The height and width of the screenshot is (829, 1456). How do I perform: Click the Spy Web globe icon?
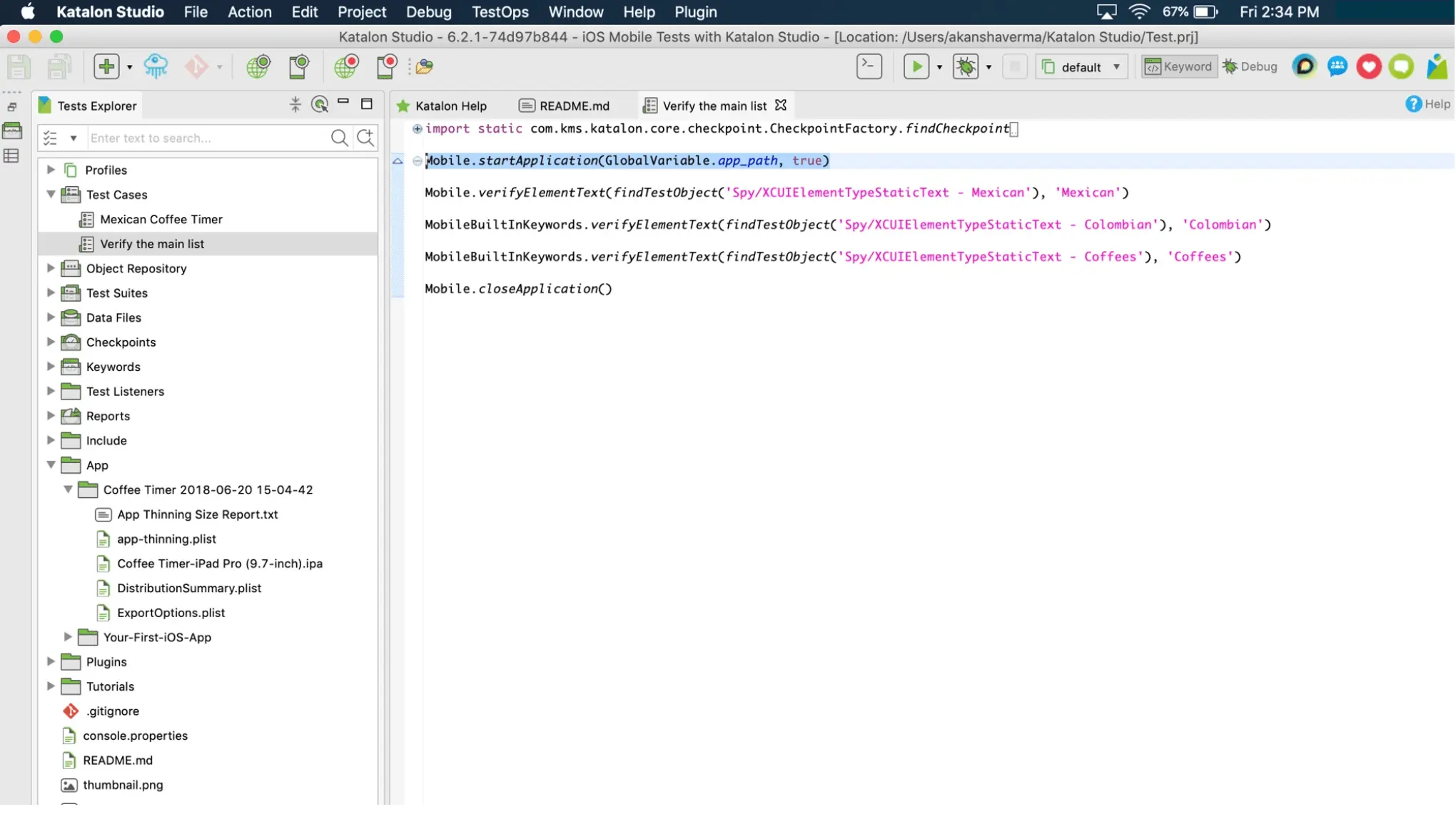point(258,66)
